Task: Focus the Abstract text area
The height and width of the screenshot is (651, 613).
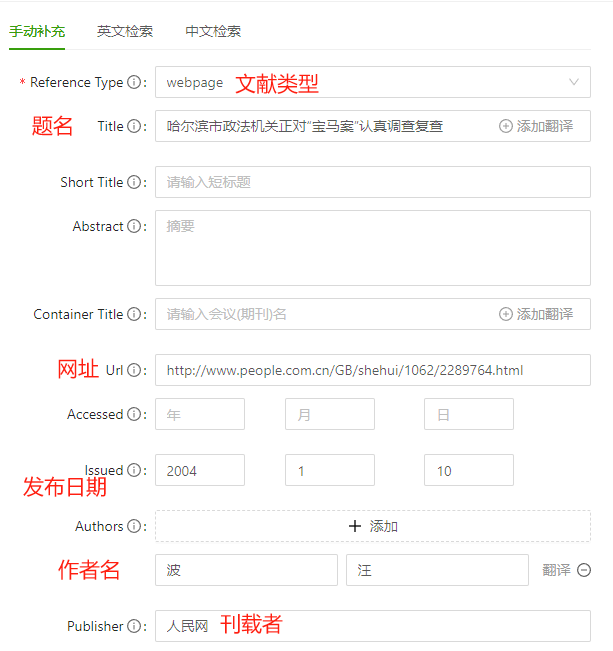Action: (373, 248)
